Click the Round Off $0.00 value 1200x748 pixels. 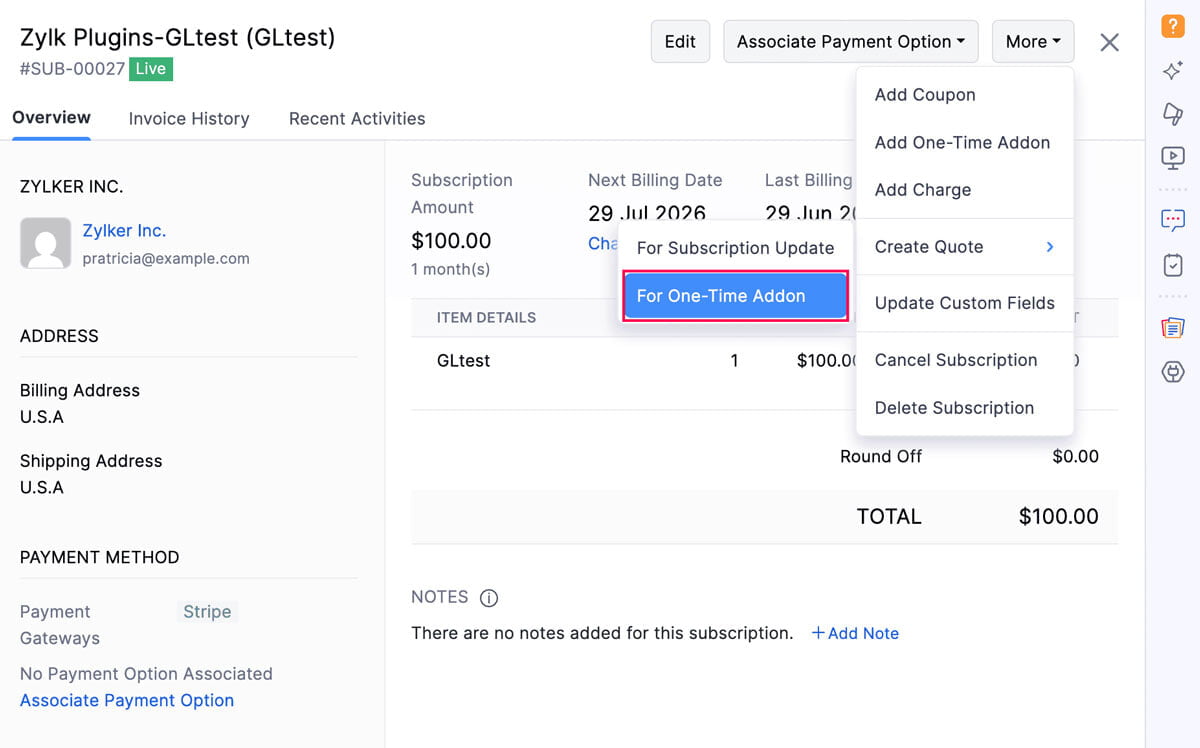click(x=1076, y=457)
